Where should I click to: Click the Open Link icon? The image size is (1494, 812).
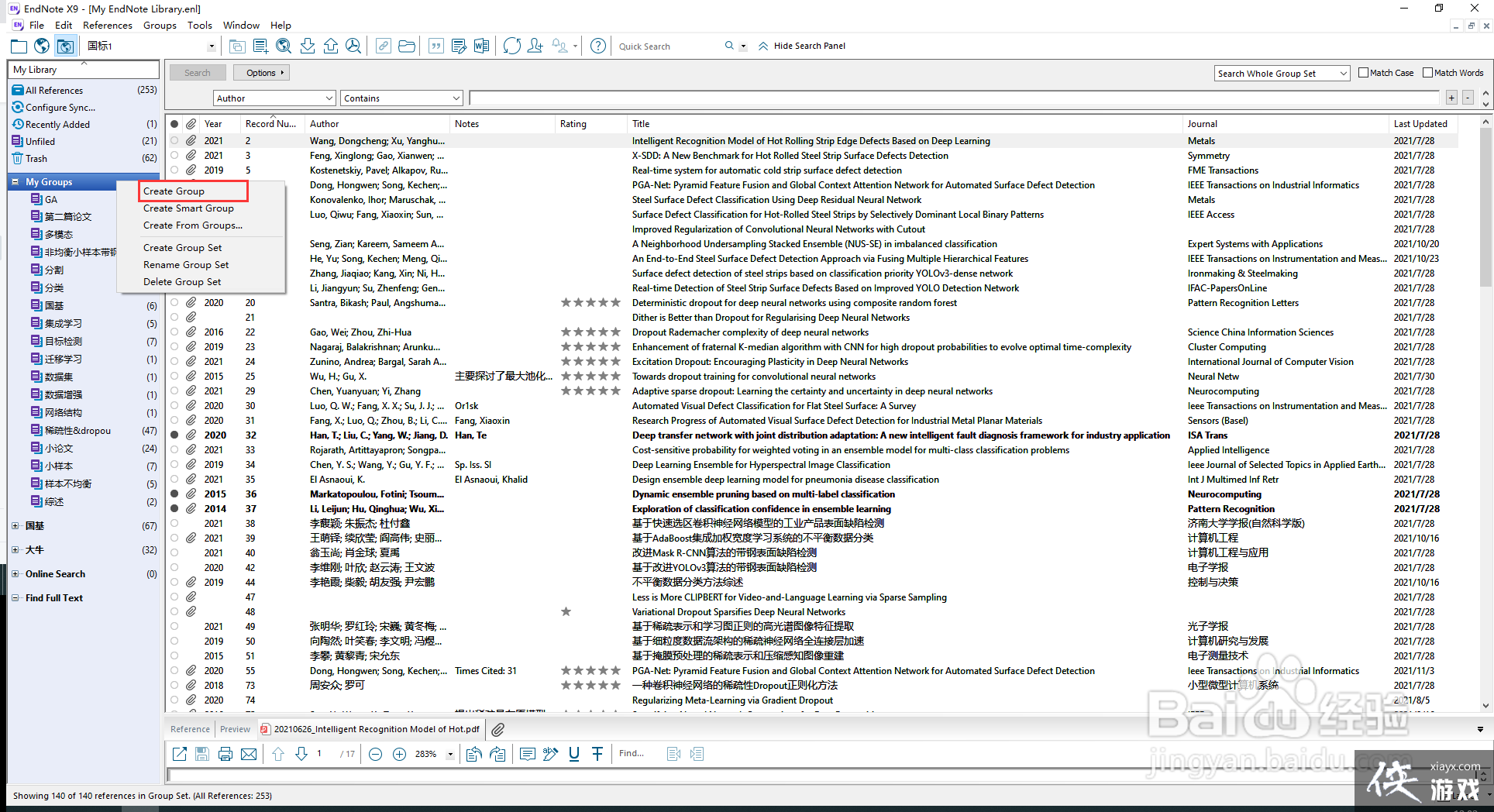383,46
